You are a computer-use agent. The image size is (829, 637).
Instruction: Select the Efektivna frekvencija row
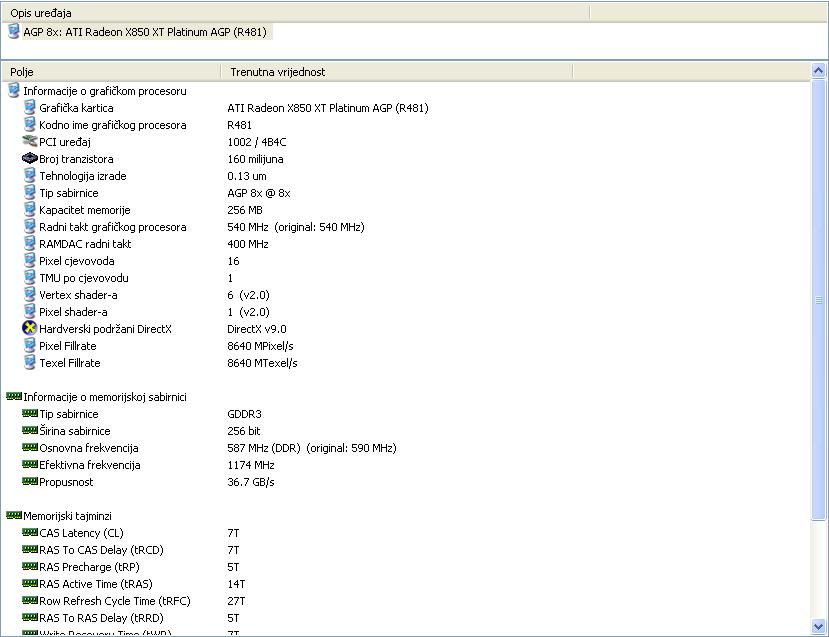click(89, 465)
